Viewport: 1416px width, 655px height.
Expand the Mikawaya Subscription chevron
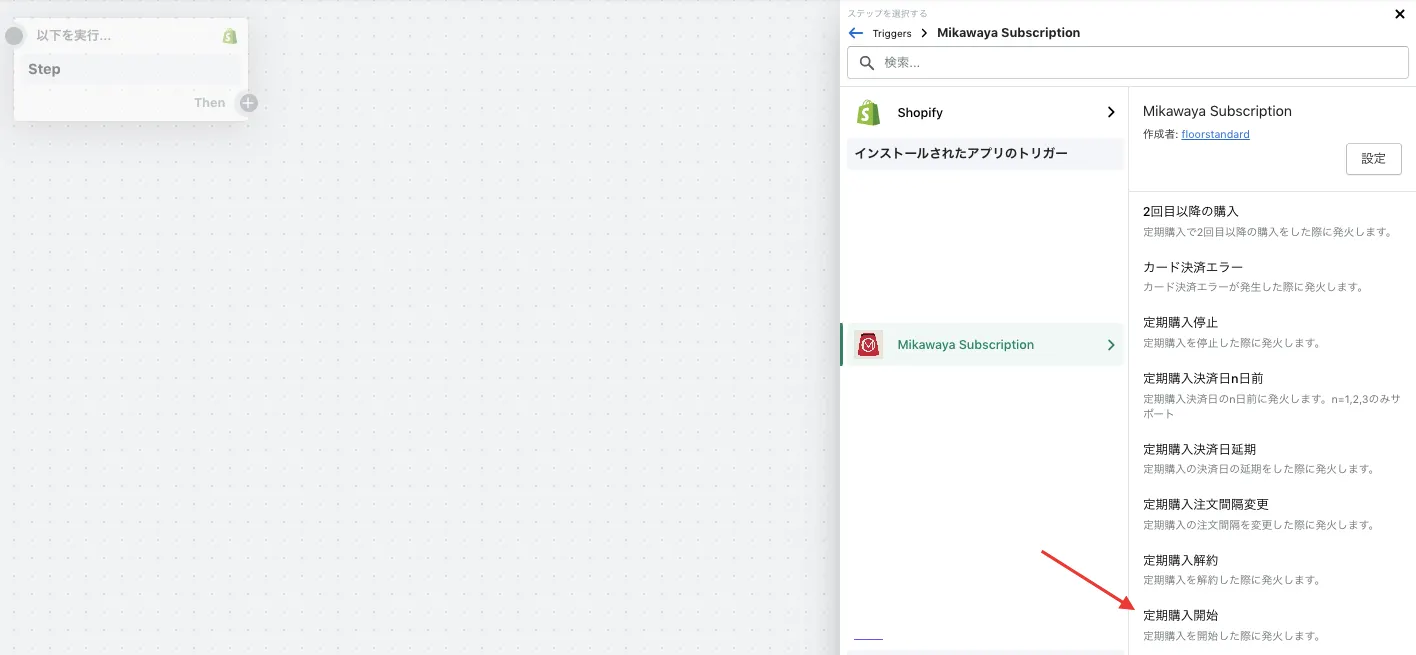1111,344
